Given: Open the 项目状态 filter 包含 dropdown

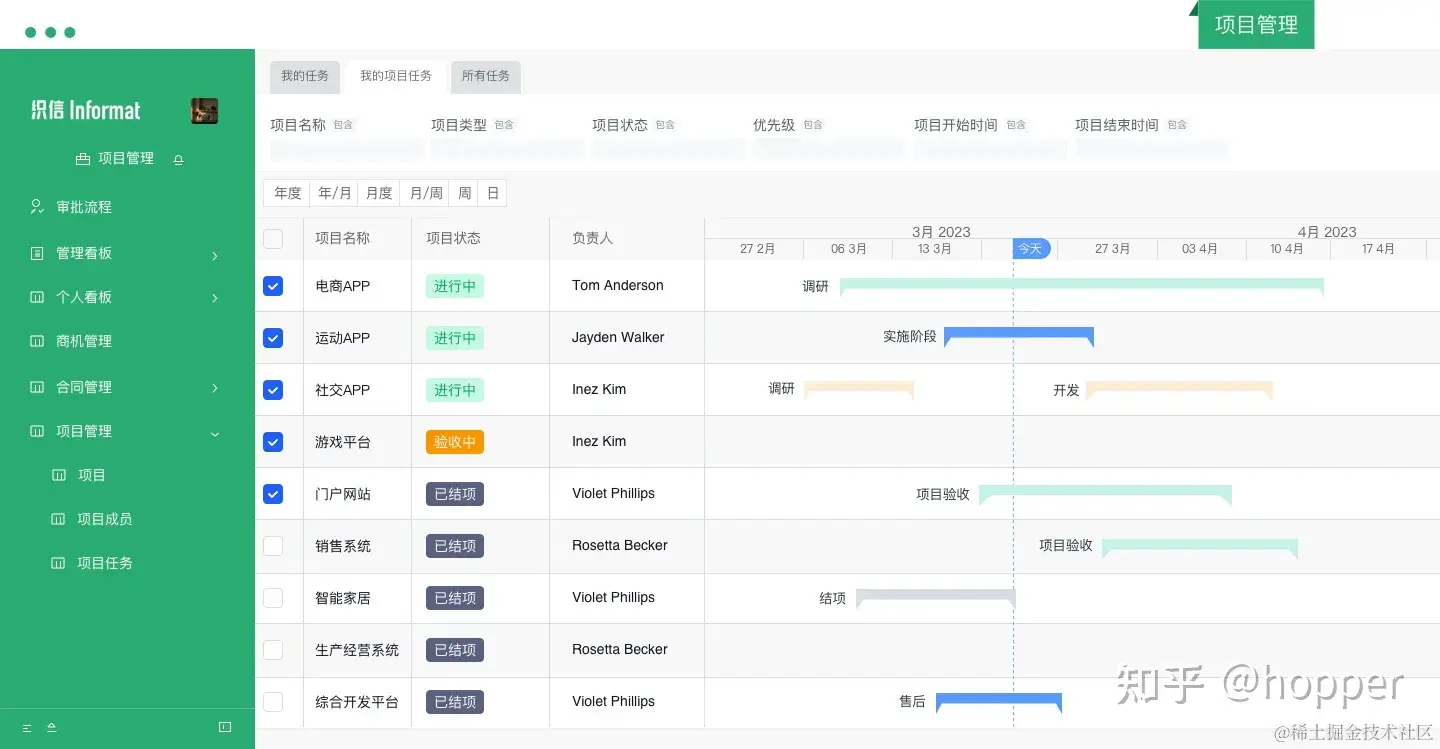Looking at the screenshot, I should [x=665, y=125].
